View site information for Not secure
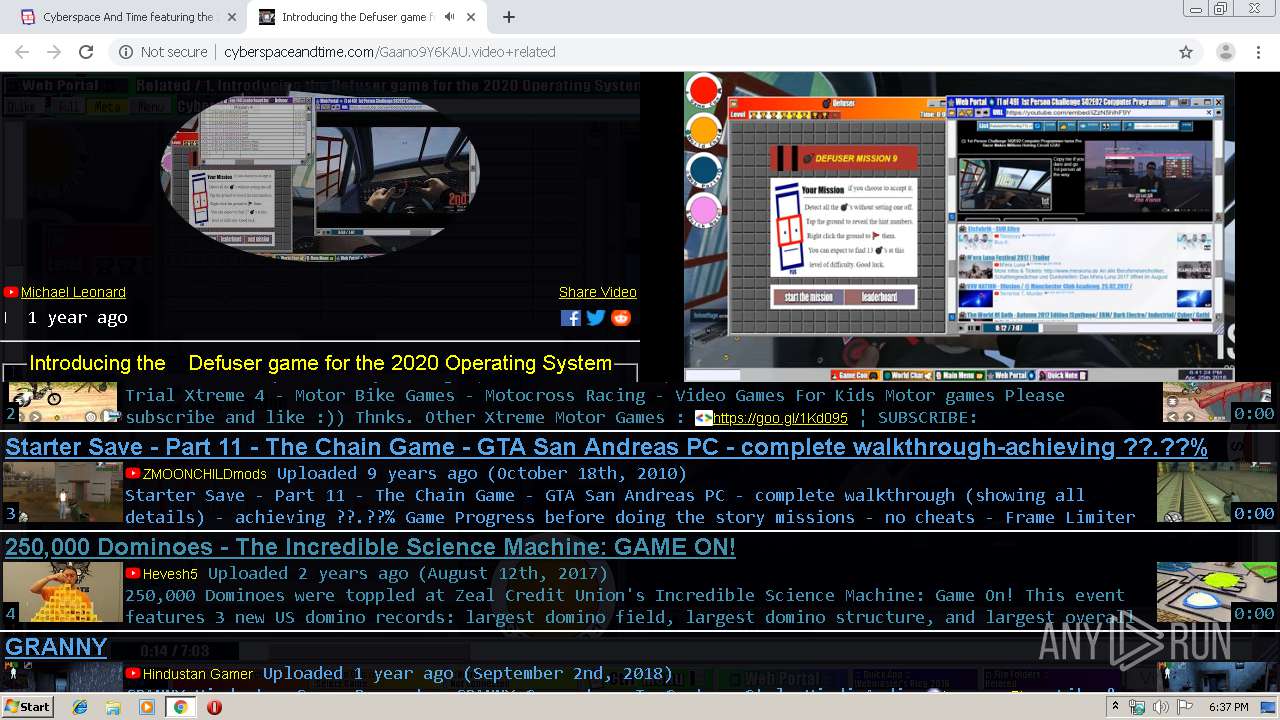Screen dimensions: 1280x720 [163, 52]
